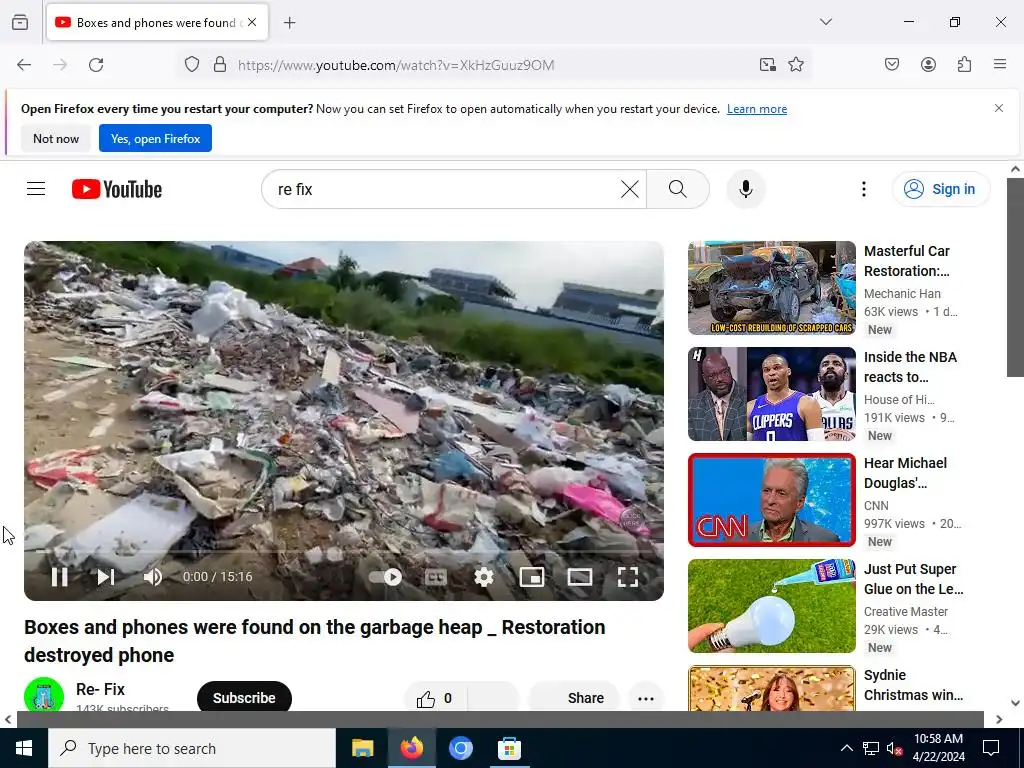This screenshot has height=768, width=1024.
Task: Open YouTube guide hamburger menu
Action: 36,189
